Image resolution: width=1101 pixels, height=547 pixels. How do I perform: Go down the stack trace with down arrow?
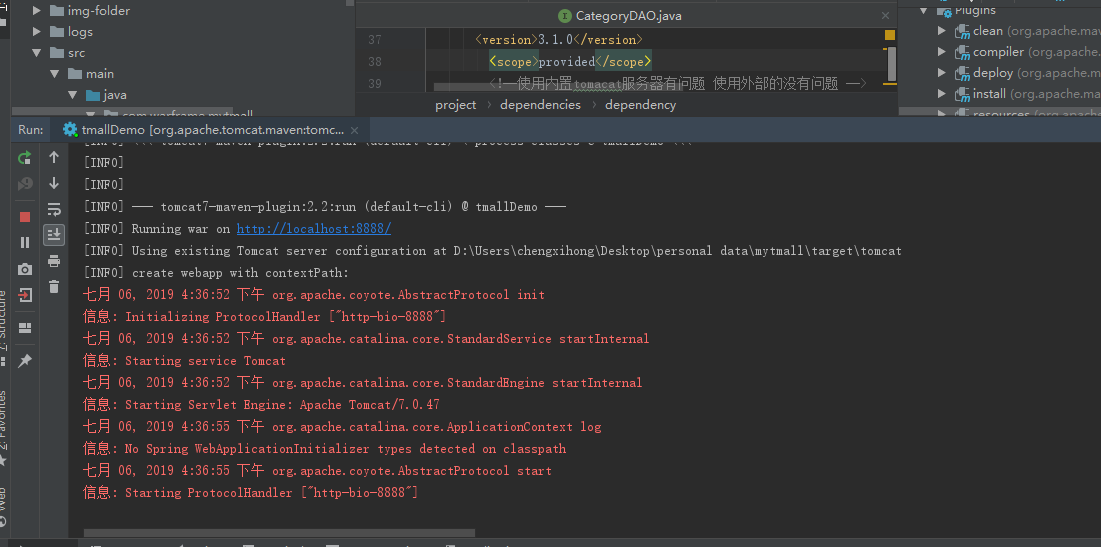[54, 183]
